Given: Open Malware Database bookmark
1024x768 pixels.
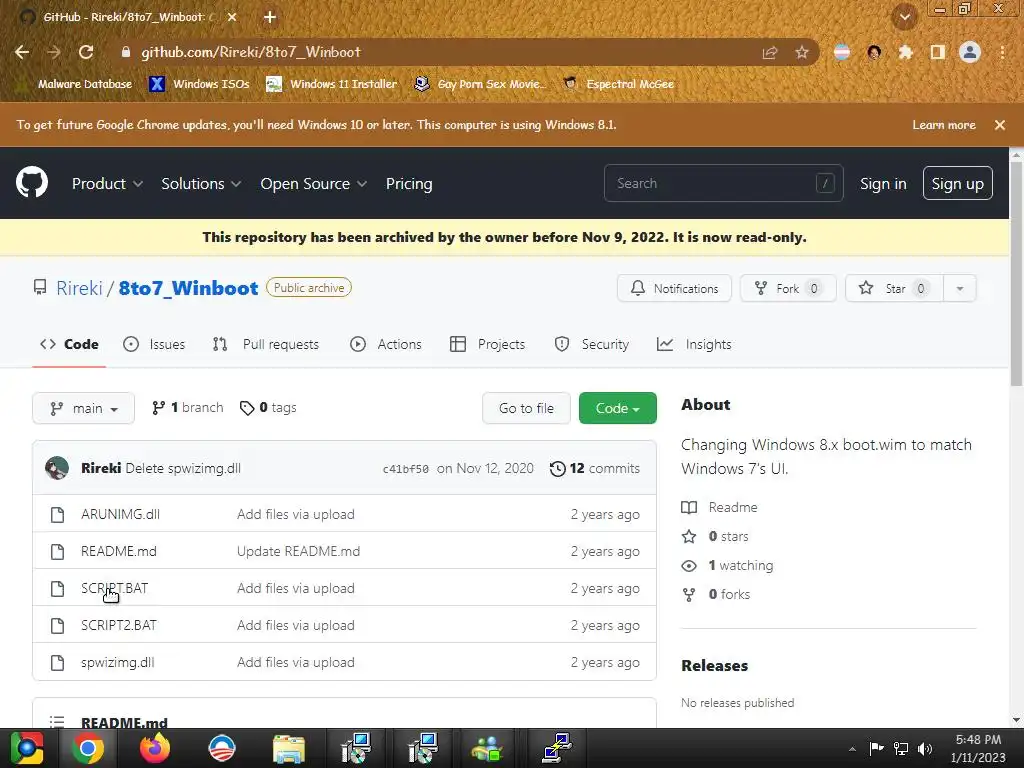Looking at the screenshot, I should click(77, 84).
